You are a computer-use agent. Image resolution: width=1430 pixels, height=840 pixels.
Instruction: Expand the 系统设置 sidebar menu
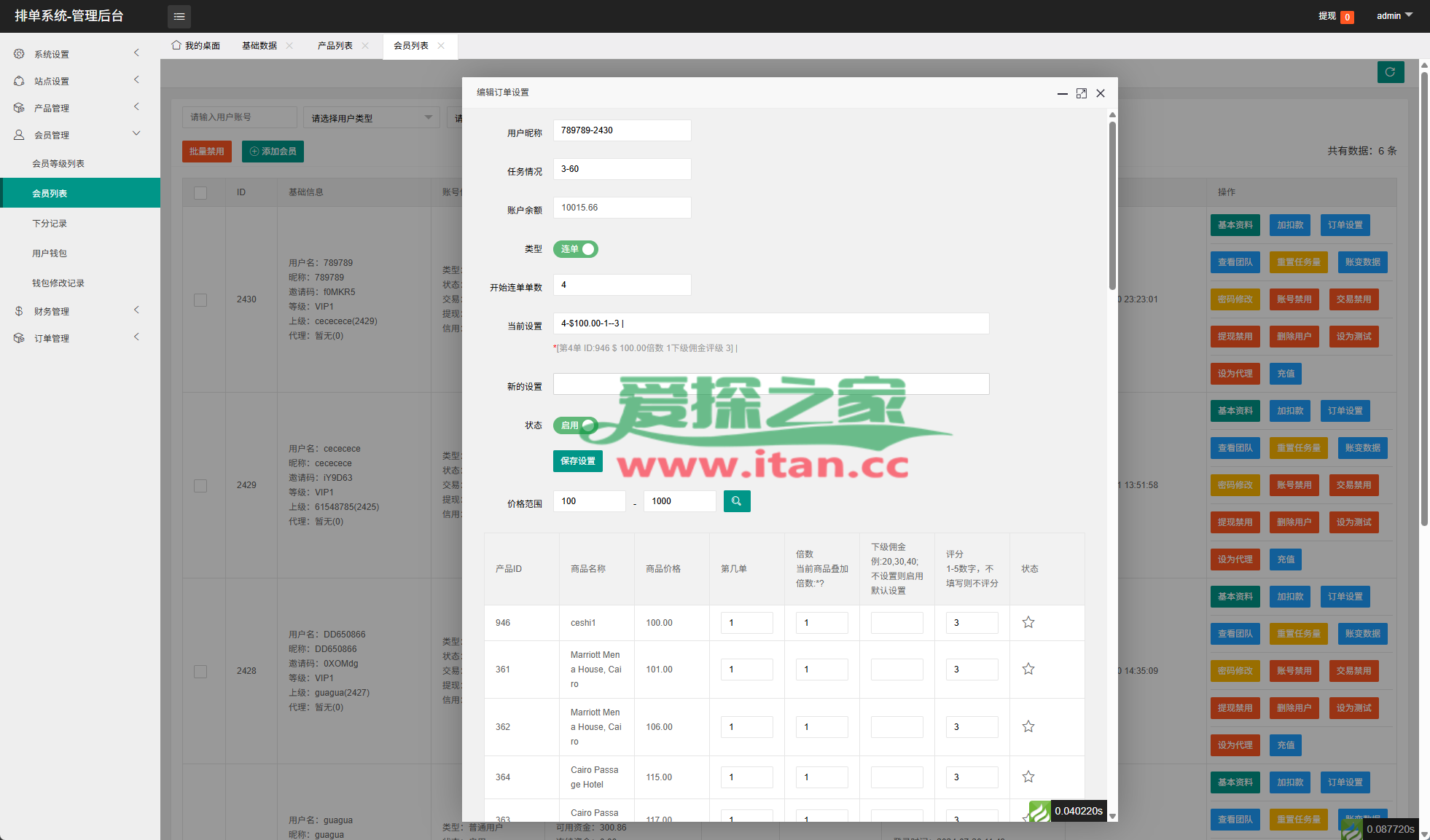pyautogui.click(x=136, y=53)
